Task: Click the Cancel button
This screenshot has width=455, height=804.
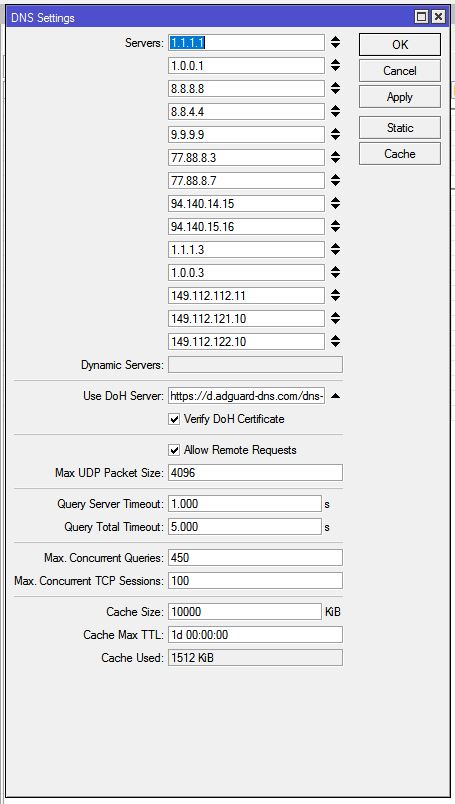Action: point(400,71)
